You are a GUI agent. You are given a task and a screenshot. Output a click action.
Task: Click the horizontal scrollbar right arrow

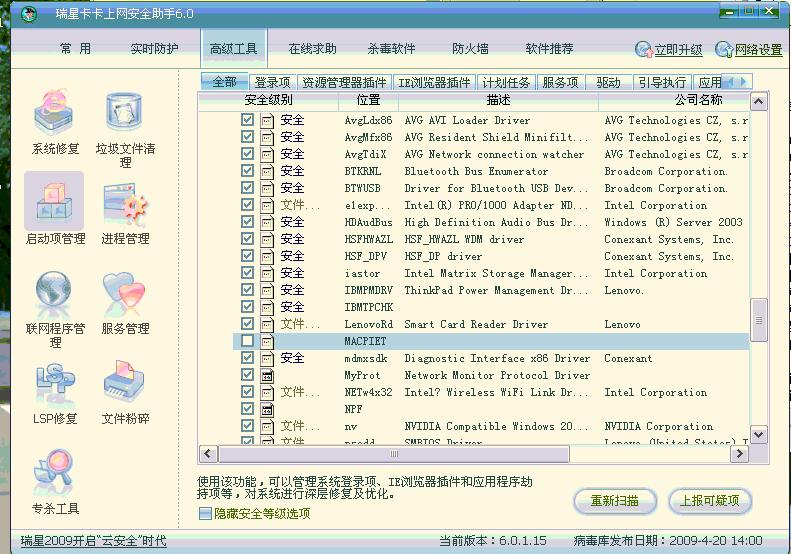[740, 454]
